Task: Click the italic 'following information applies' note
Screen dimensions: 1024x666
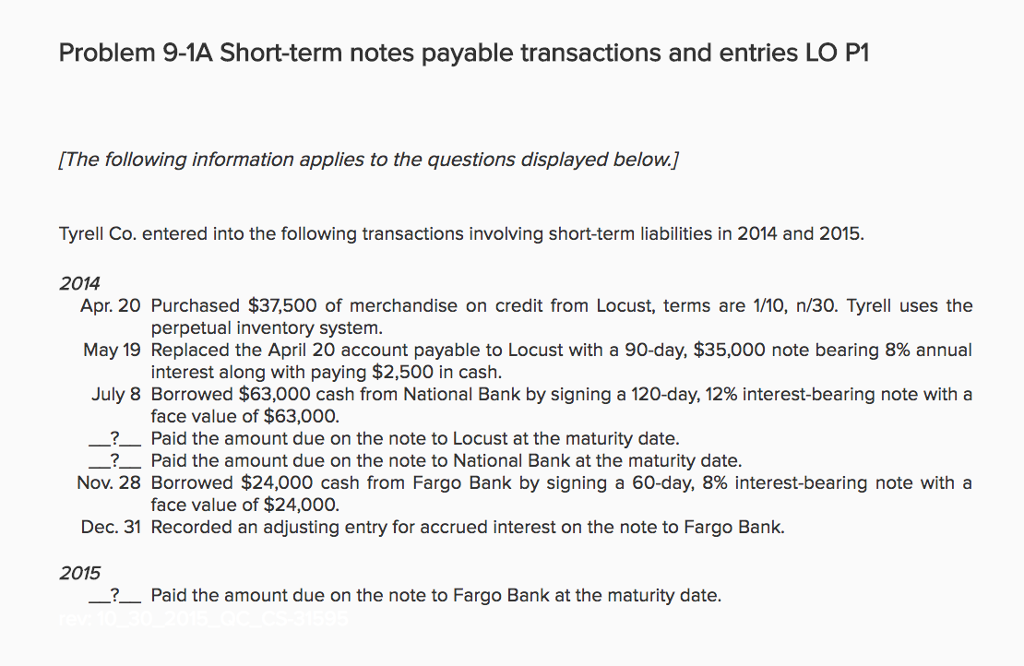Action: click(370, 160)
